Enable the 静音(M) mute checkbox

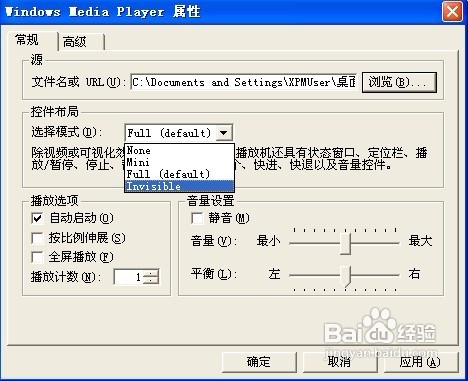197,218
